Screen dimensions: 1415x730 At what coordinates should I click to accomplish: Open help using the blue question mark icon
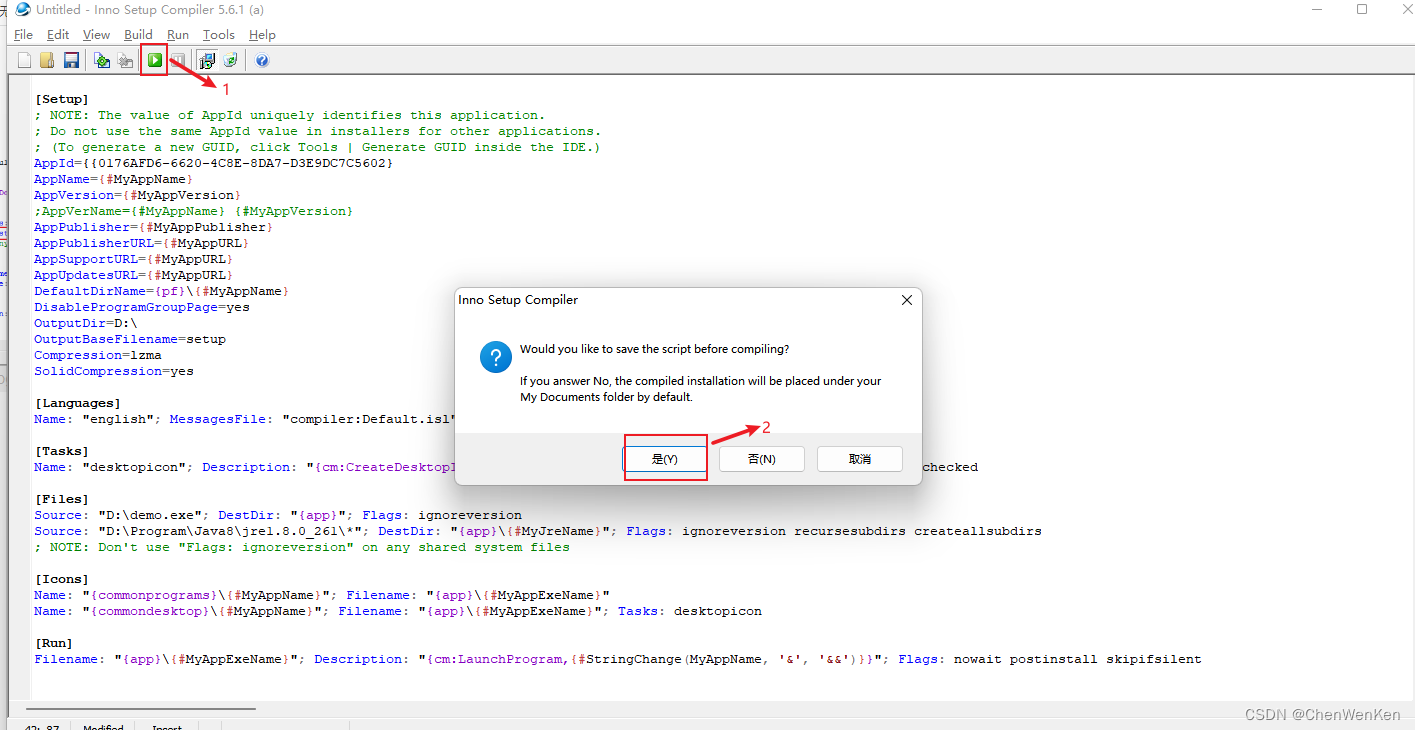(x=262, y=61)
